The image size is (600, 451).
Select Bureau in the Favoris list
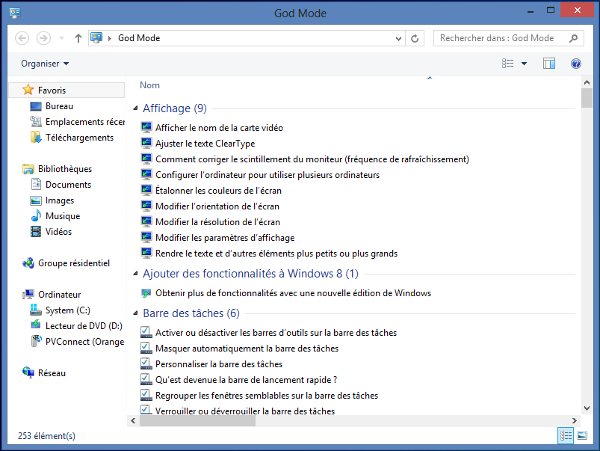[58, 105]
